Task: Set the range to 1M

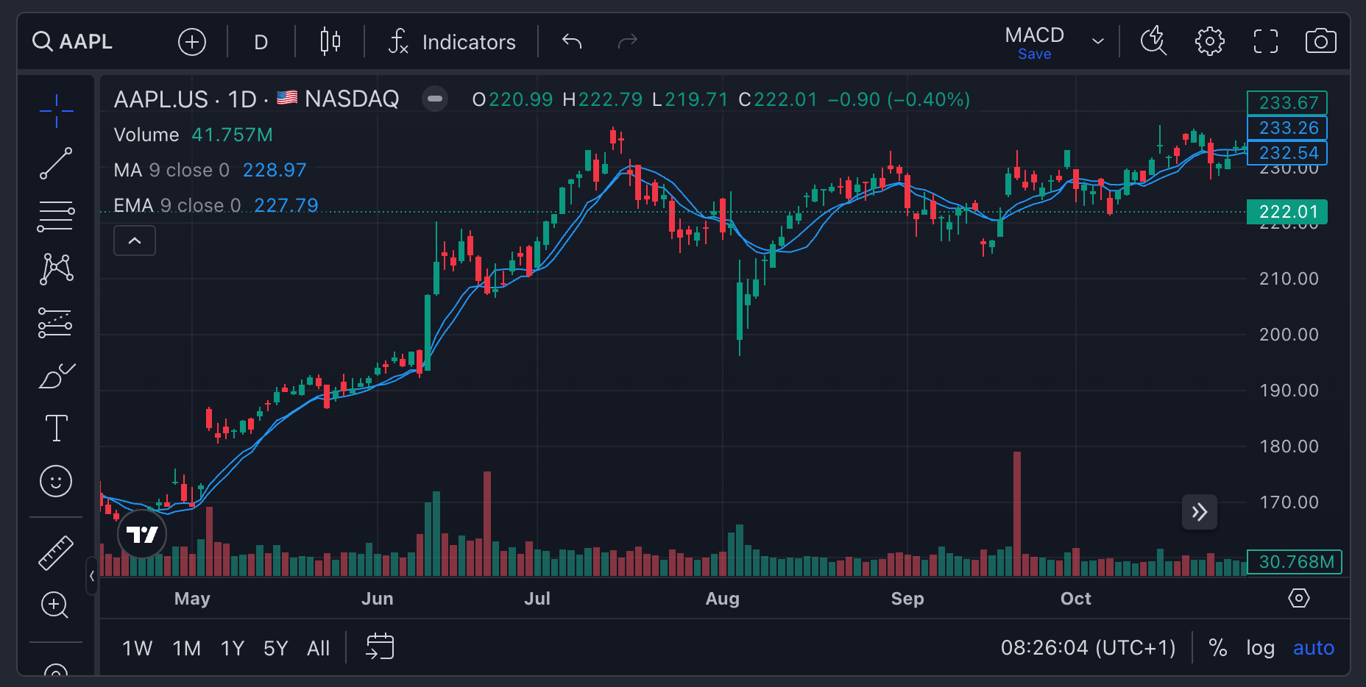Action: pyautogui.click(x=187, y=648)
